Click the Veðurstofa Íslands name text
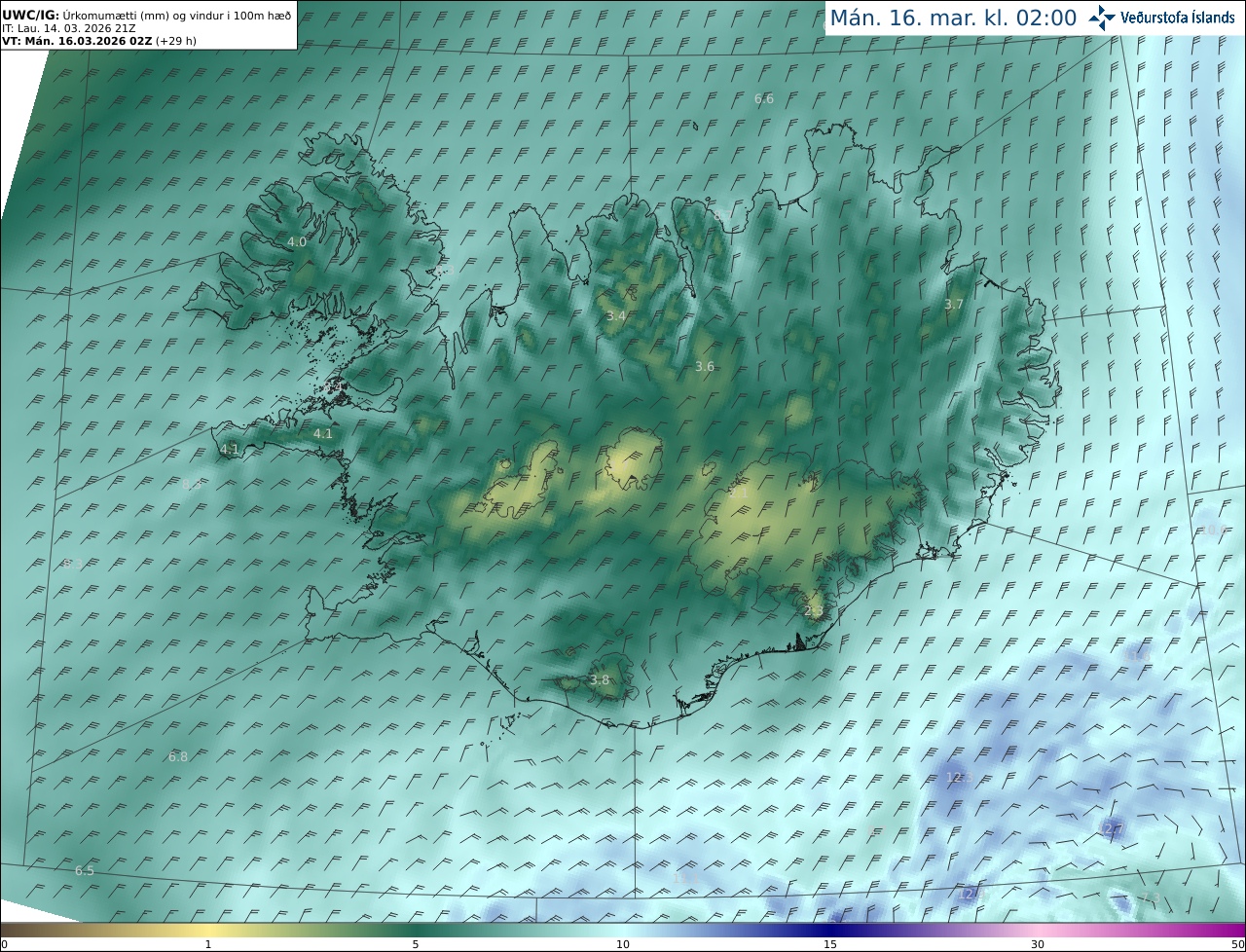1246x952 pixels. pos(1178,18)
